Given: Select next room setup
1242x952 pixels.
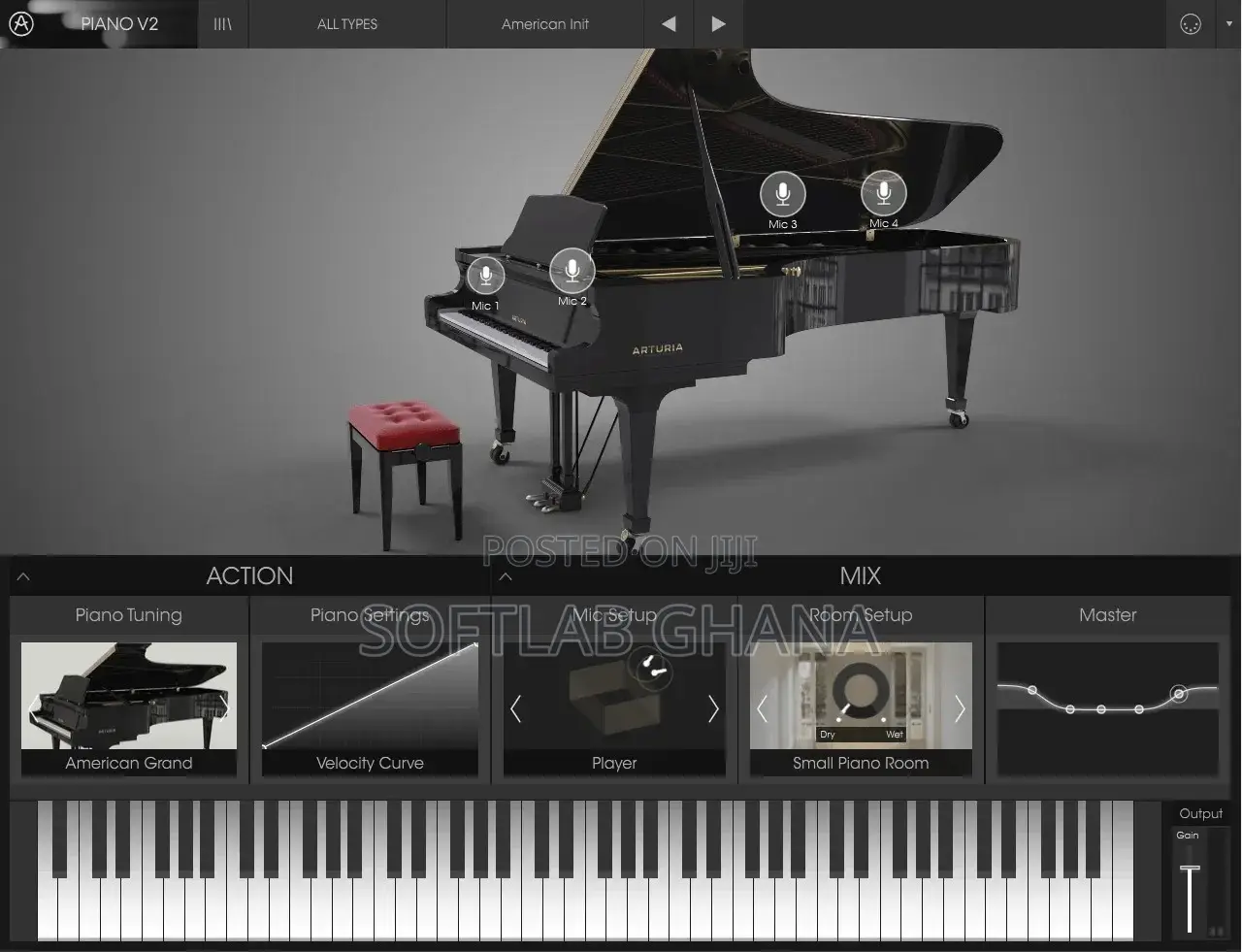Looking at the screenshot, I should click(960, 708).
